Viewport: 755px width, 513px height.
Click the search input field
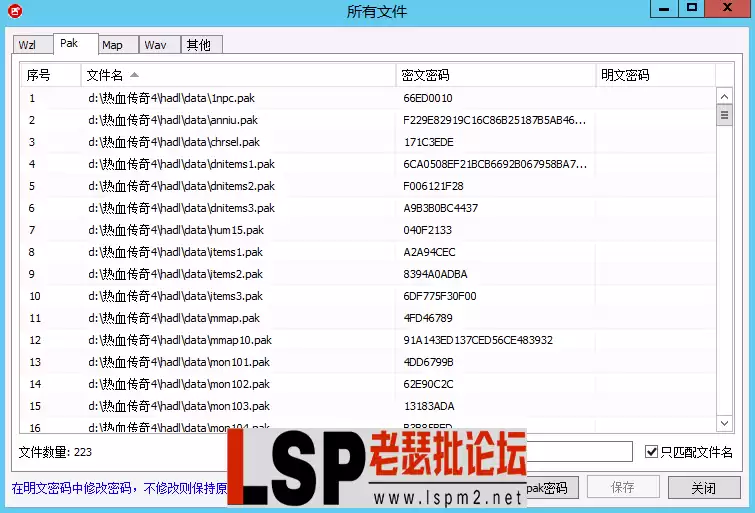pyautogui.click(x=580, y=452)
